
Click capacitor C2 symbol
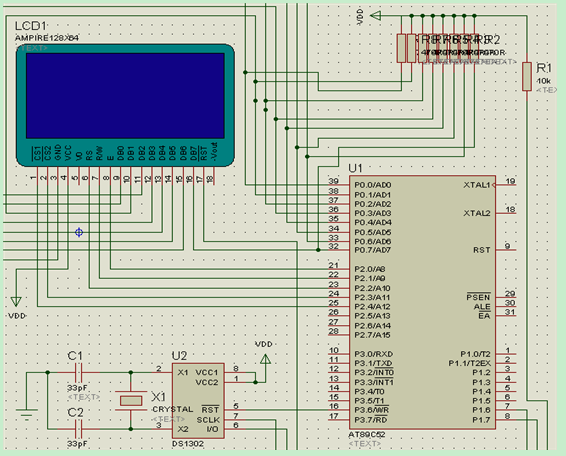(78, 429)
